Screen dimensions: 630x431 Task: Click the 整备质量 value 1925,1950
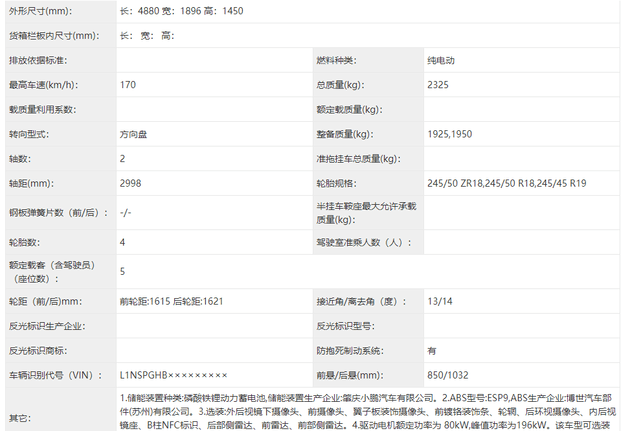coord(450,134)
